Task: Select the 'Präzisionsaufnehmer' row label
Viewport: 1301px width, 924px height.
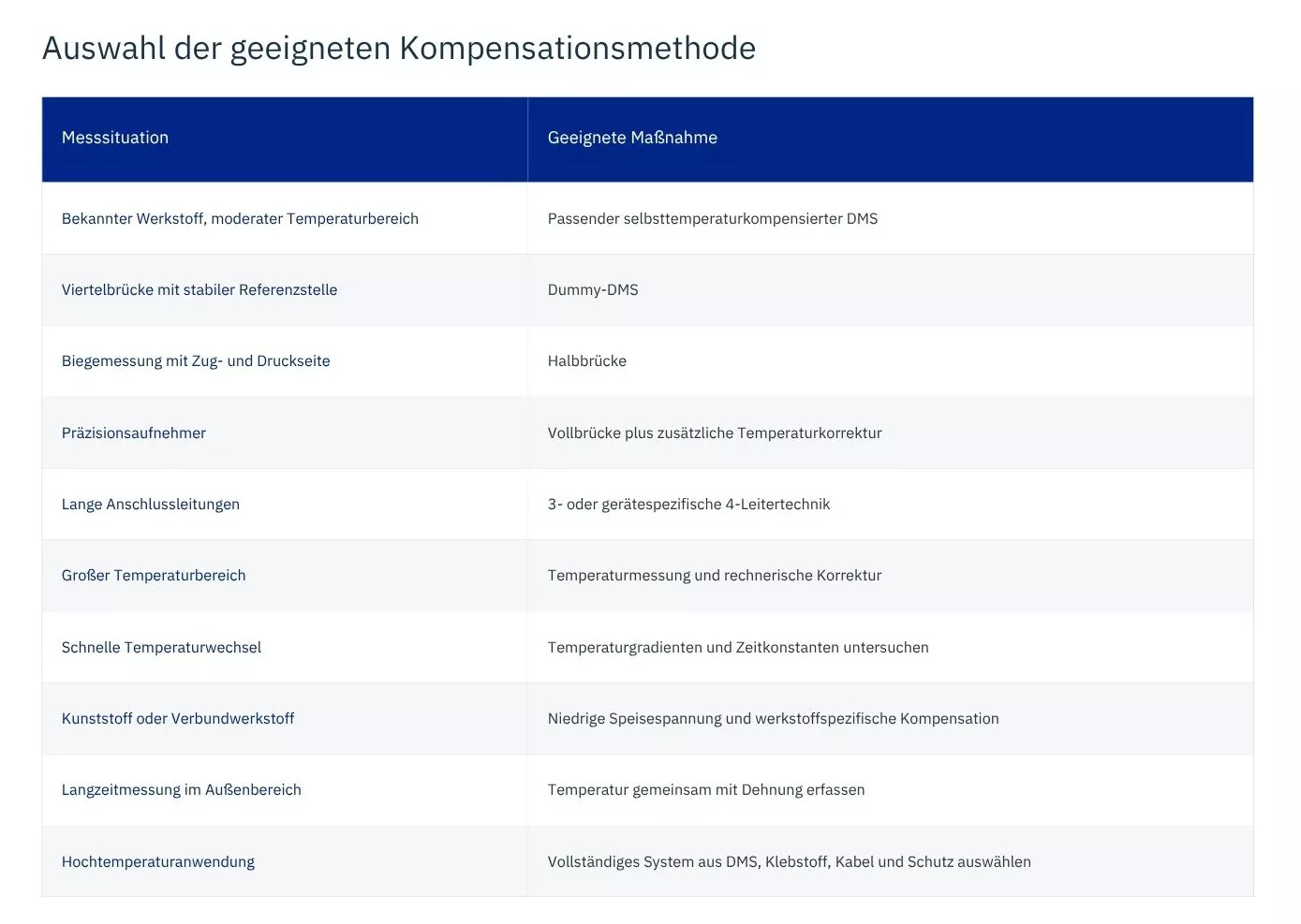Action: pos(134,433)
